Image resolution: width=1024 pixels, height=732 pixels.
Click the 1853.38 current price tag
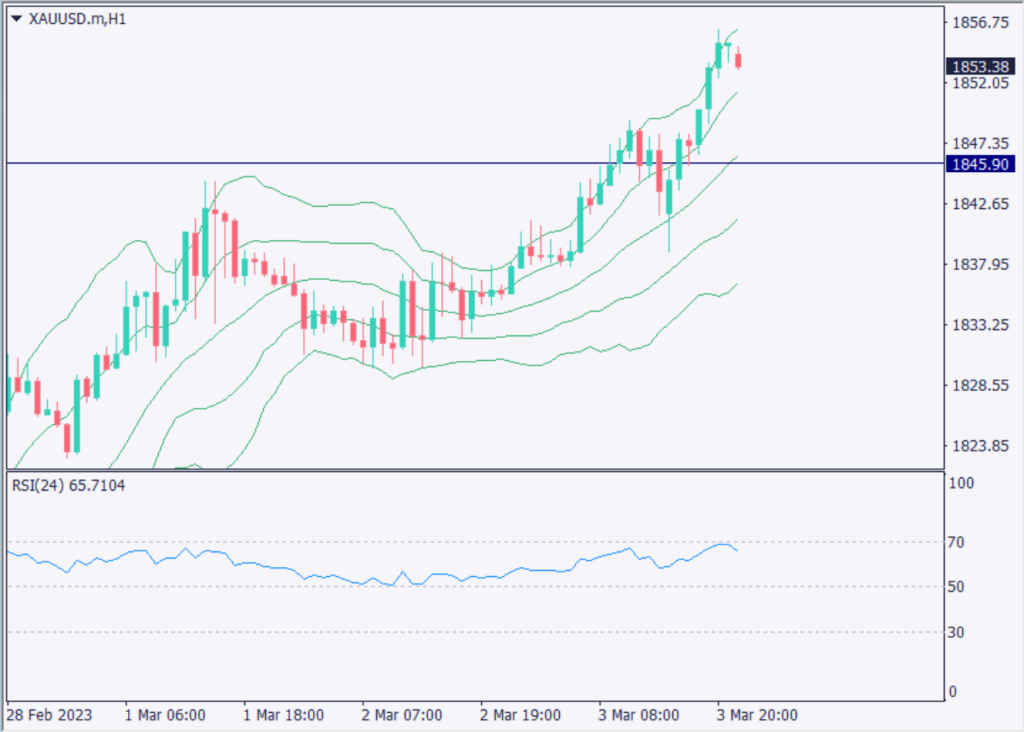978,66
